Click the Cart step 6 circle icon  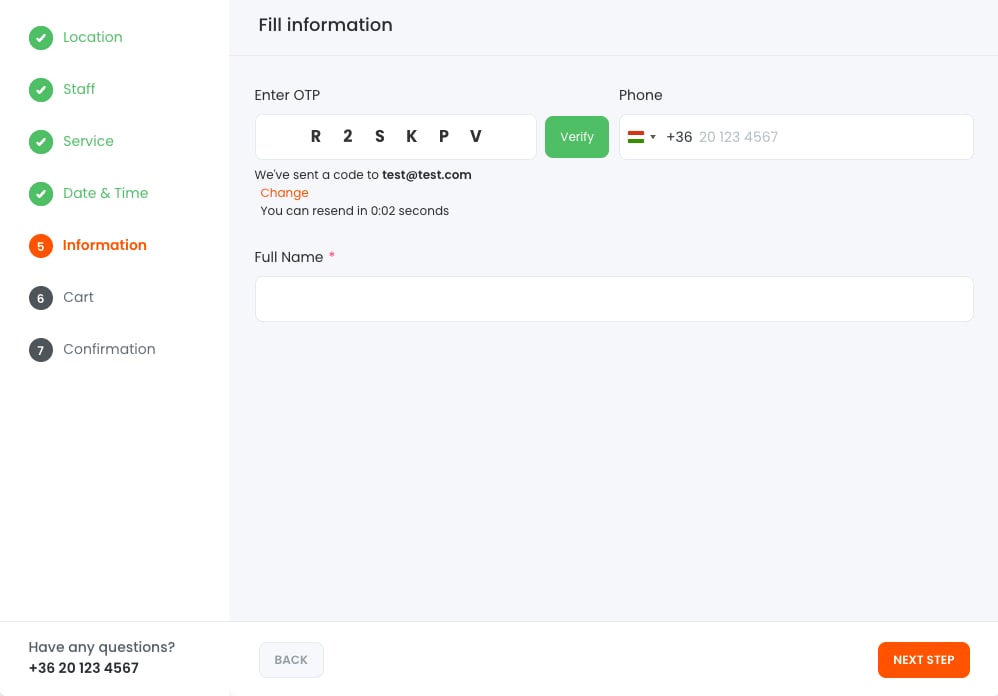point(40,298)
